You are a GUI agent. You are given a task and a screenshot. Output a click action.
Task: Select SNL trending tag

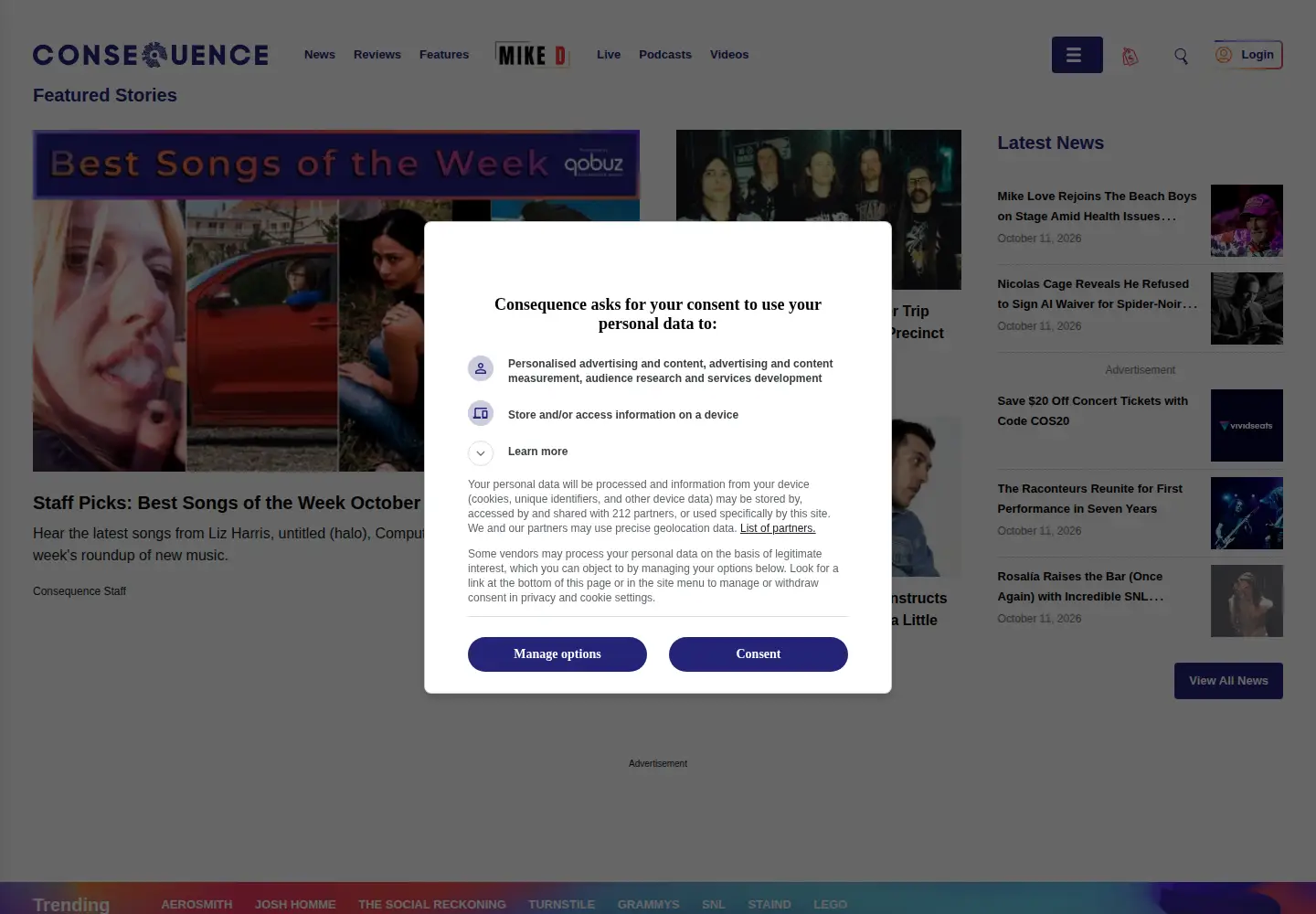(714, 904)
